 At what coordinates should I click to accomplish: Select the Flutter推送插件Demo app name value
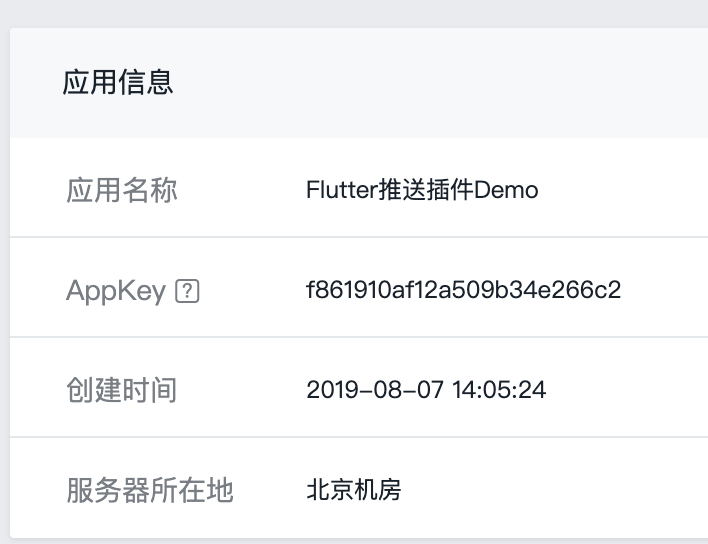pyautogui.click(x=422, y=190)
